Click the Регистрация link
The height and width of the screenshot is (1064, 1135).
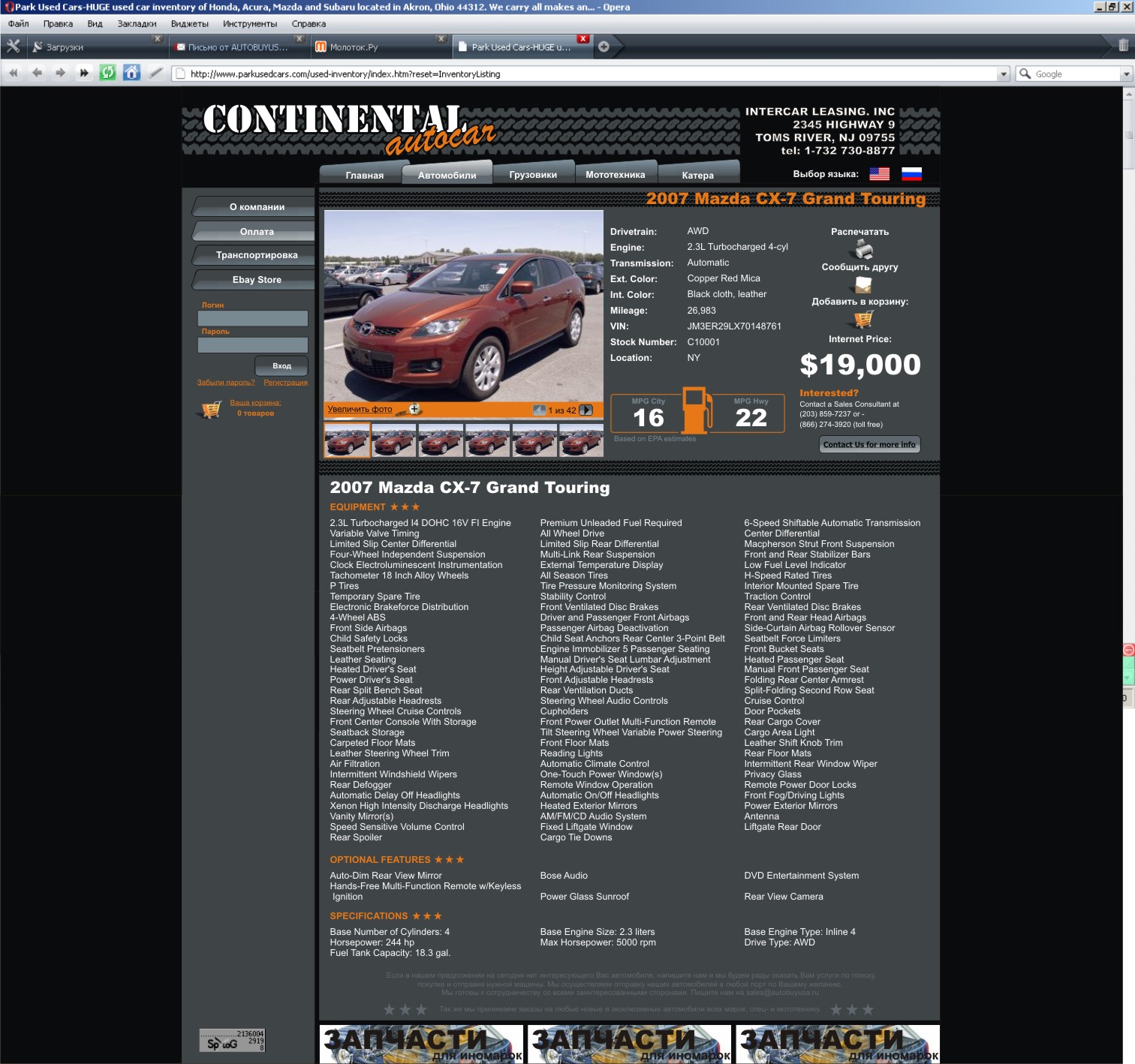285,383
